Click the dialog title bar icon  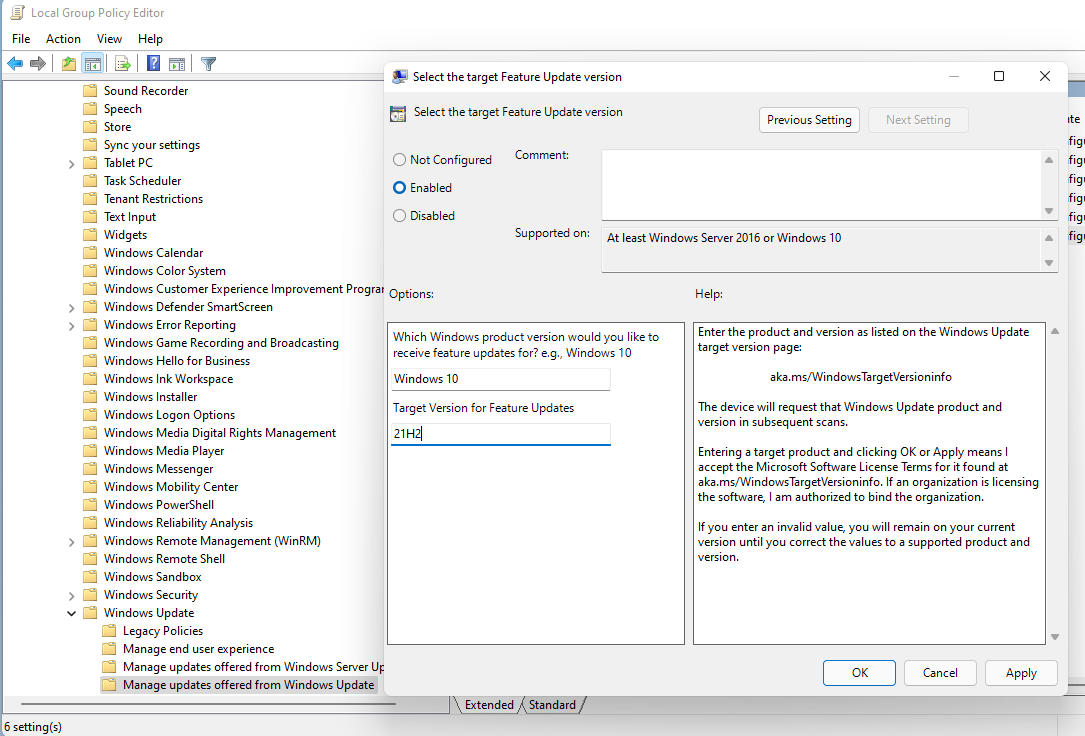click(399, 77)
